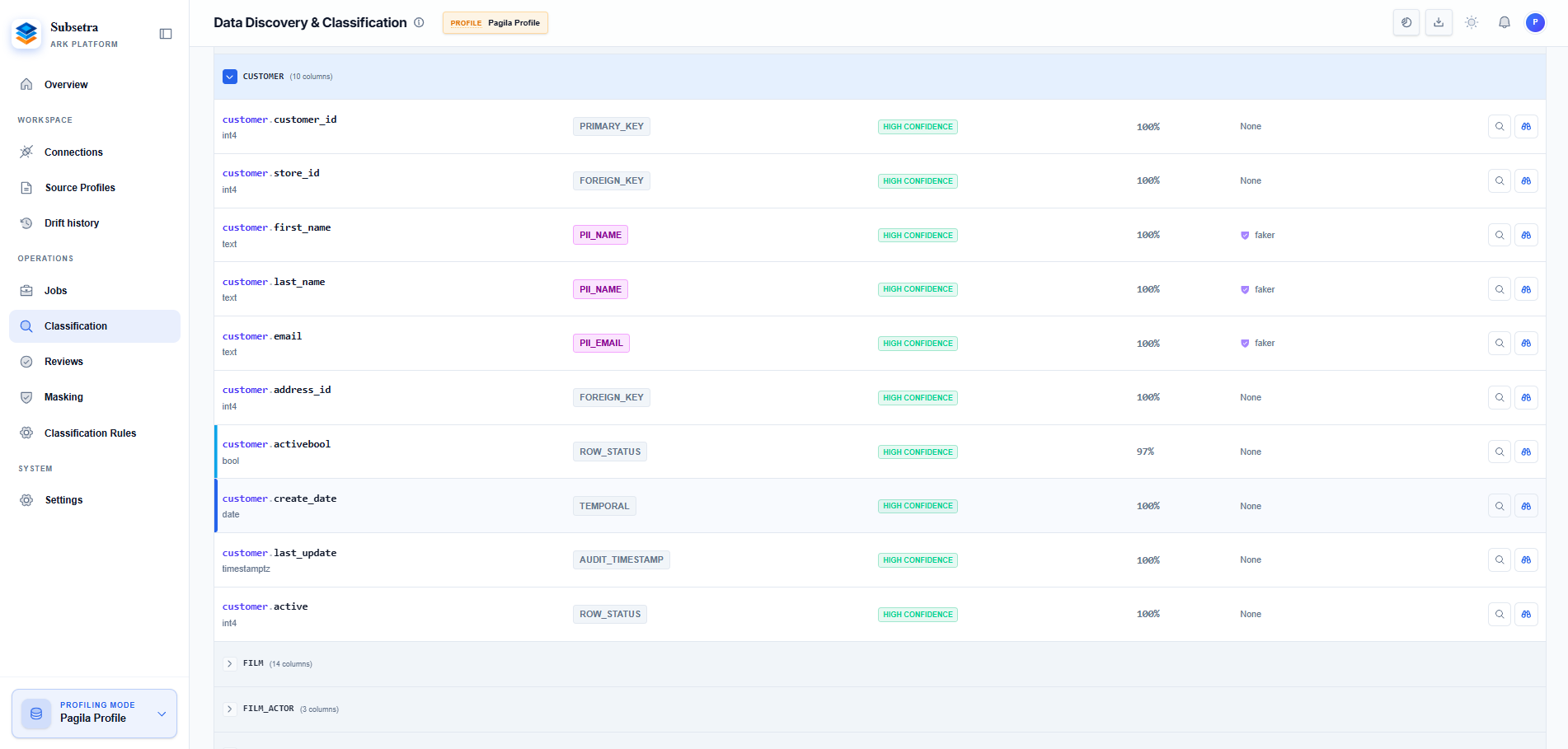Click the binoculars icon for activebool
The width and height of the screenshot is (1568, 749).
pyautogui.click(x=1526, y=452)
